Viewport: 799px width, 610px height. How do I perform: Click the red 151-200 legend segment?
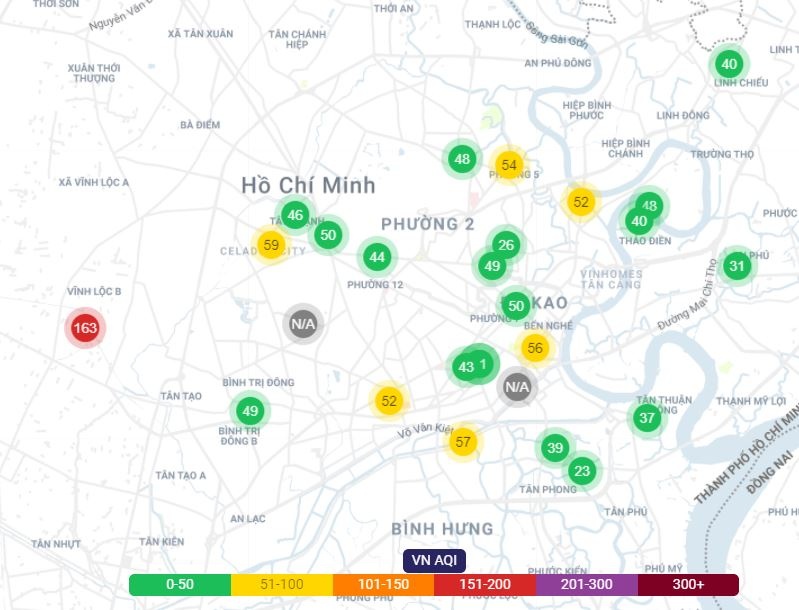485,585
